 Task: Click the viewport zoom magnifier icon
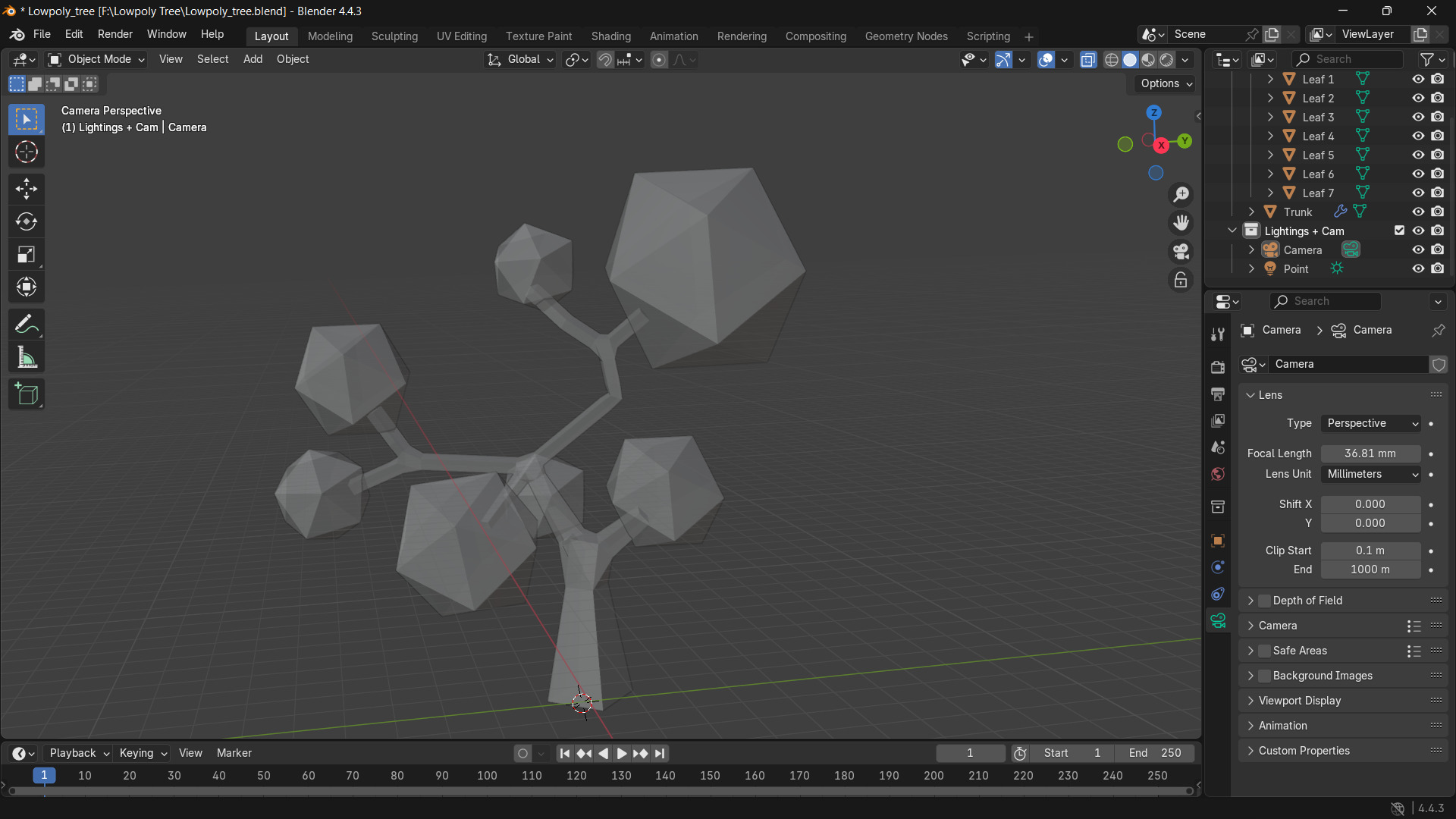tap(1181, 195)
